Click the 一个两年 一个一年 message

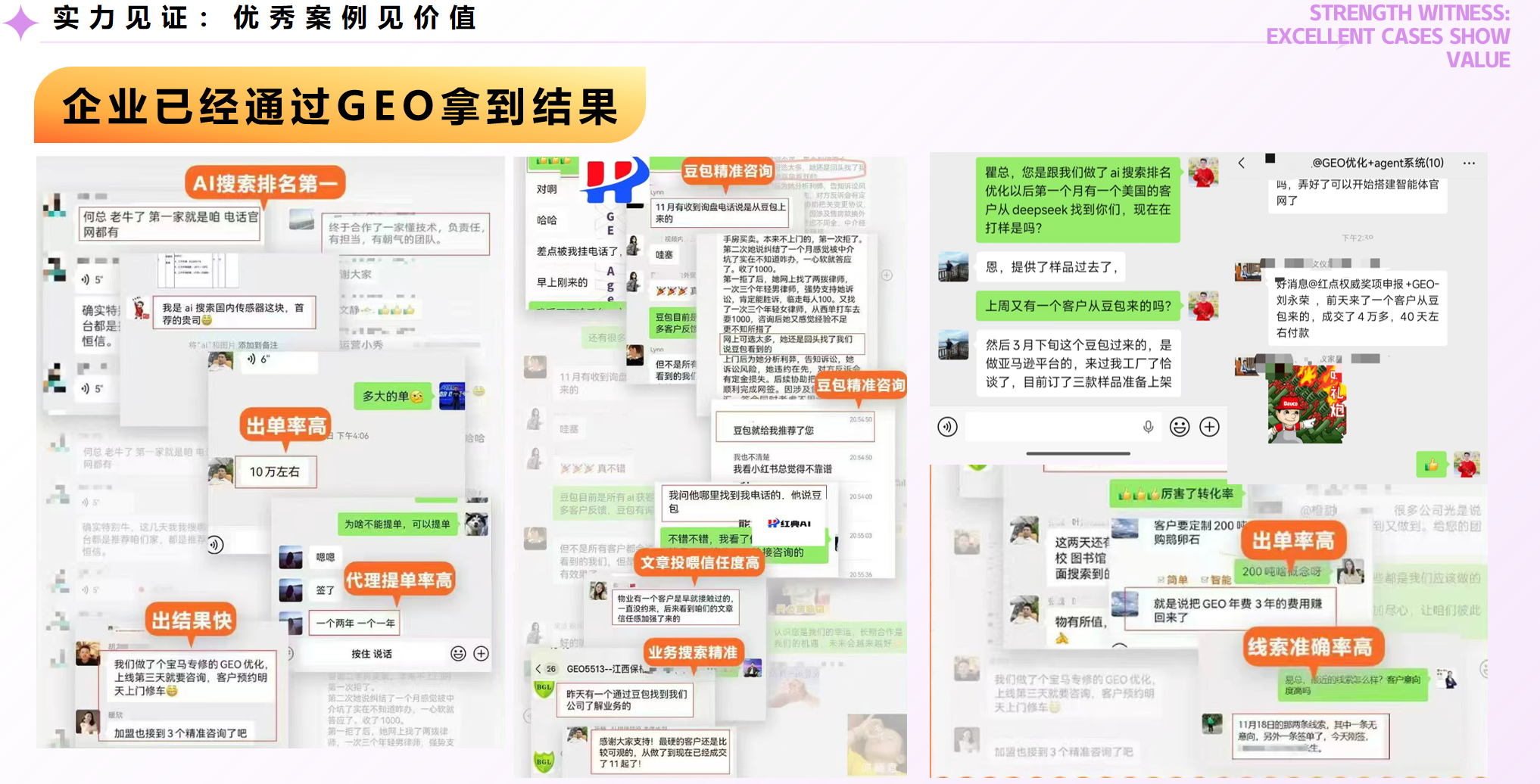click(x=355, y=623)
